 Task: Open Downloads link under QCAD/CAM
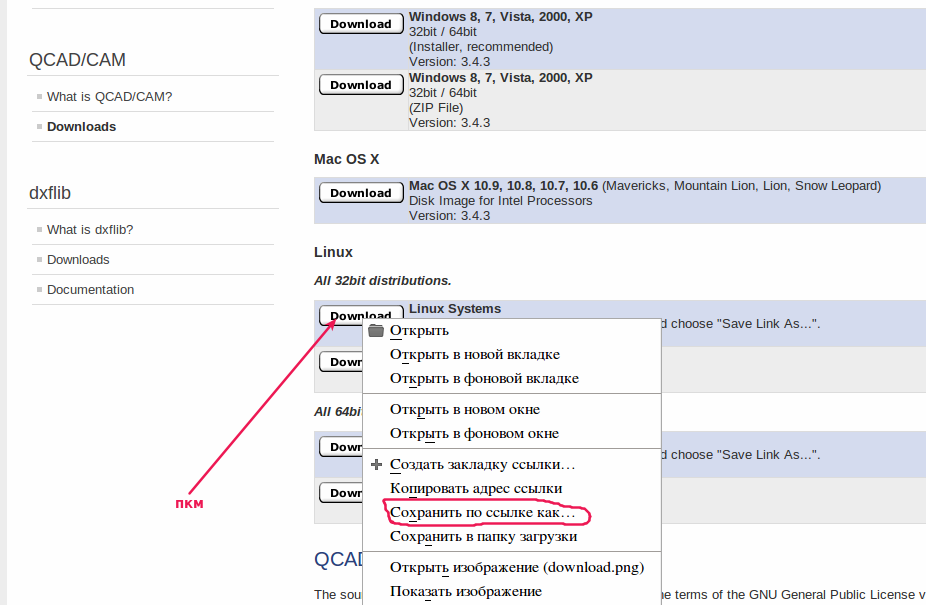tap(81, 126)
